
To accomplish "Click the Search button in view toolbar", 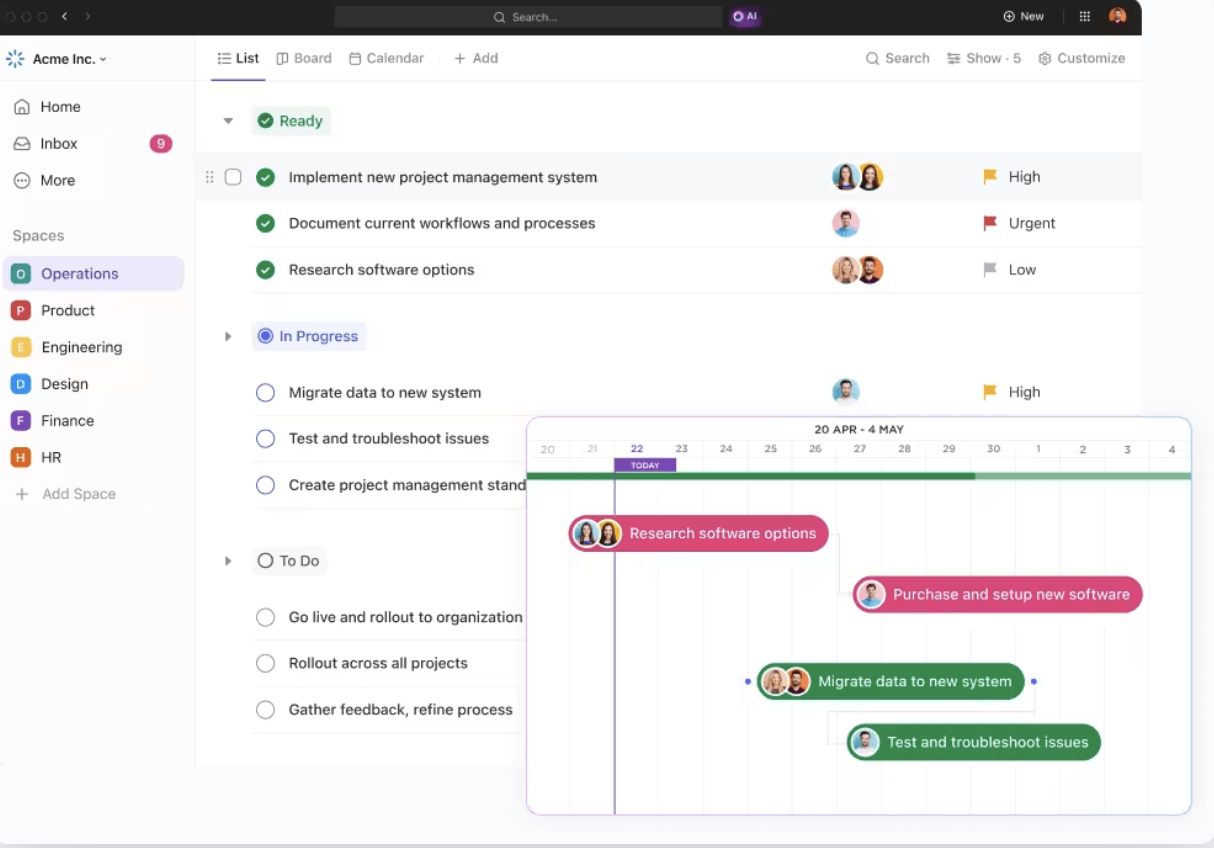I will pos(897,58).
